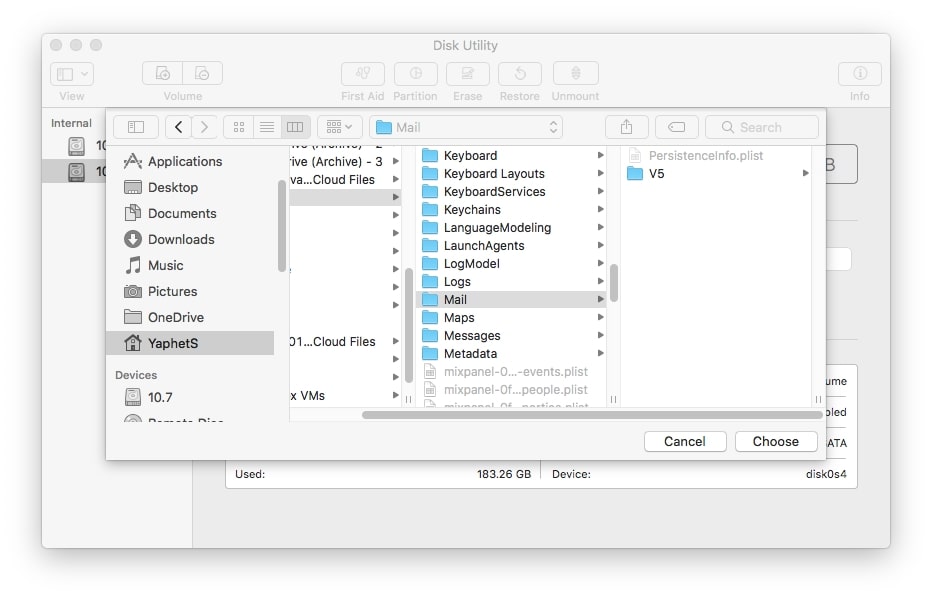Image resolution: width=932 pixels, height=598 pixels.
Task: Open the item grouping options dropdown
Action: pos(339,127)
